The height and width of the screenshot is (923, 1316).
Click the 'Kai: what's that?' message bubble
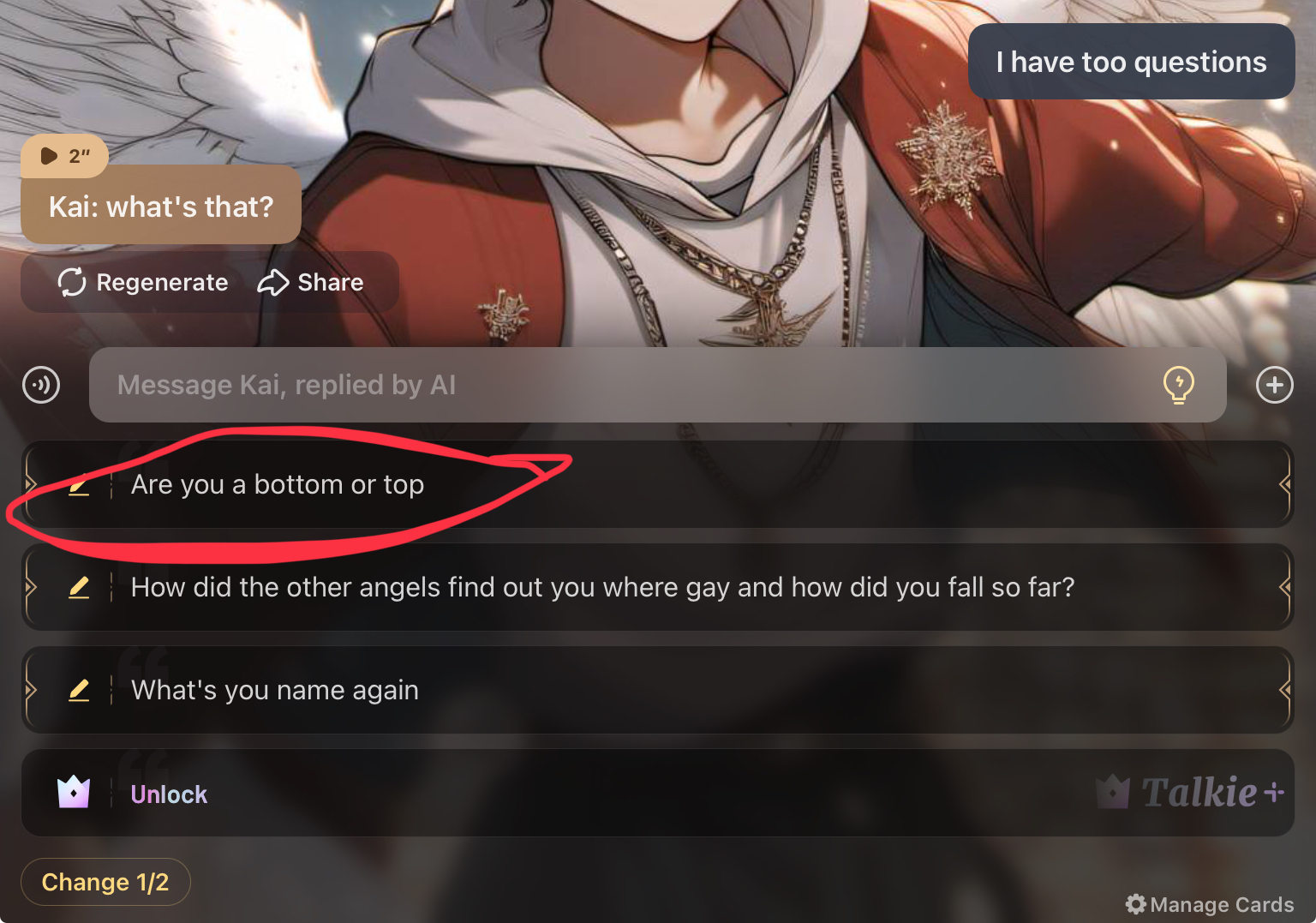(161, 206)
